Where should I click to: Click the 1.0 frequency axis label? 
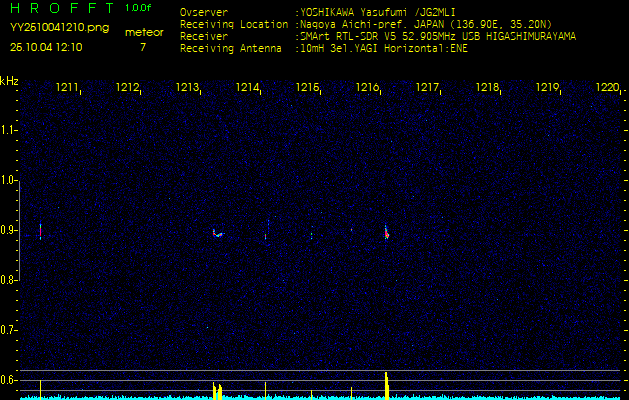tap(9, 180)
